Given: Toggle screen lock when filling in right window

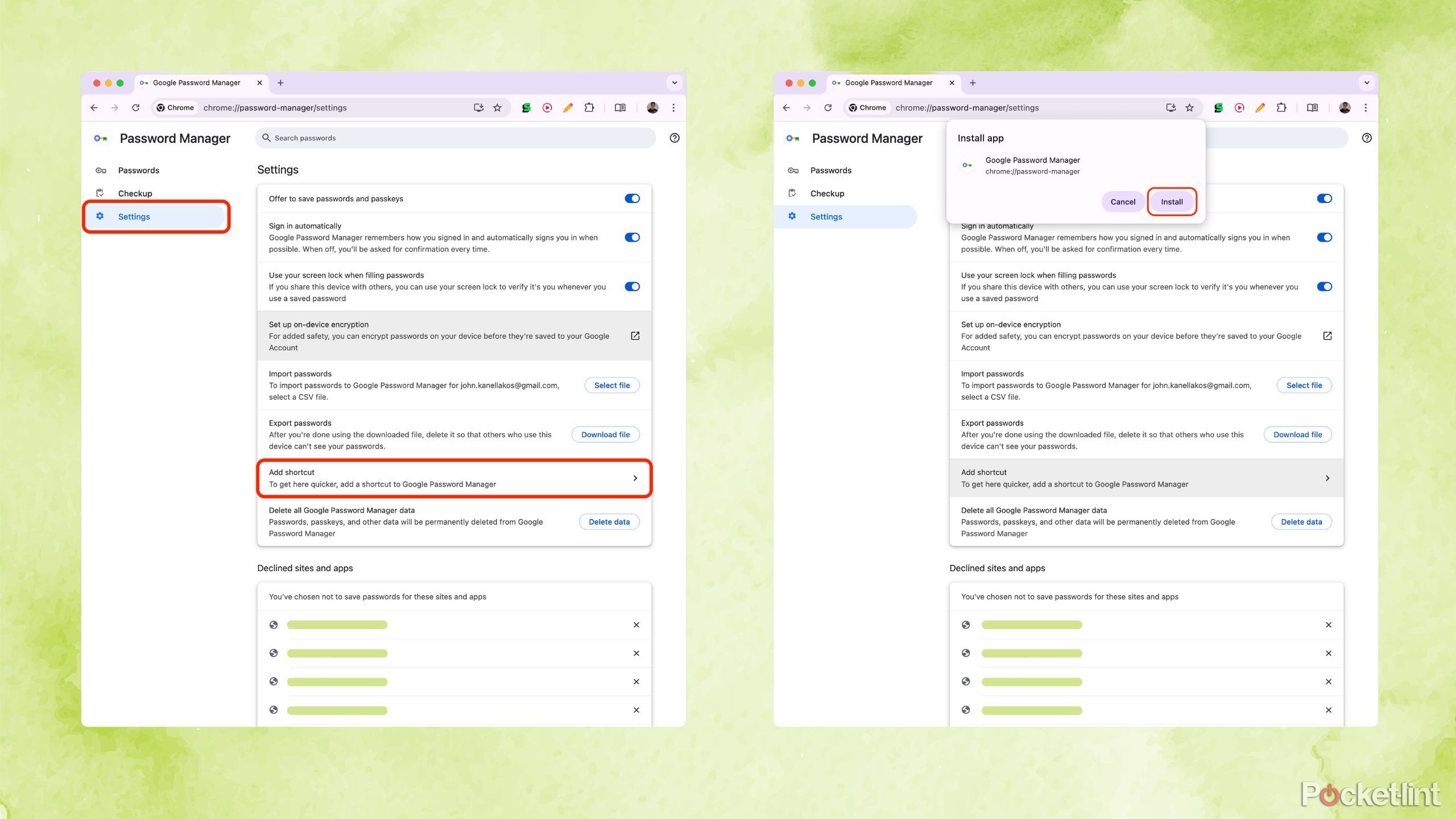Looking at the screenshot, I should click(1324, 287).
